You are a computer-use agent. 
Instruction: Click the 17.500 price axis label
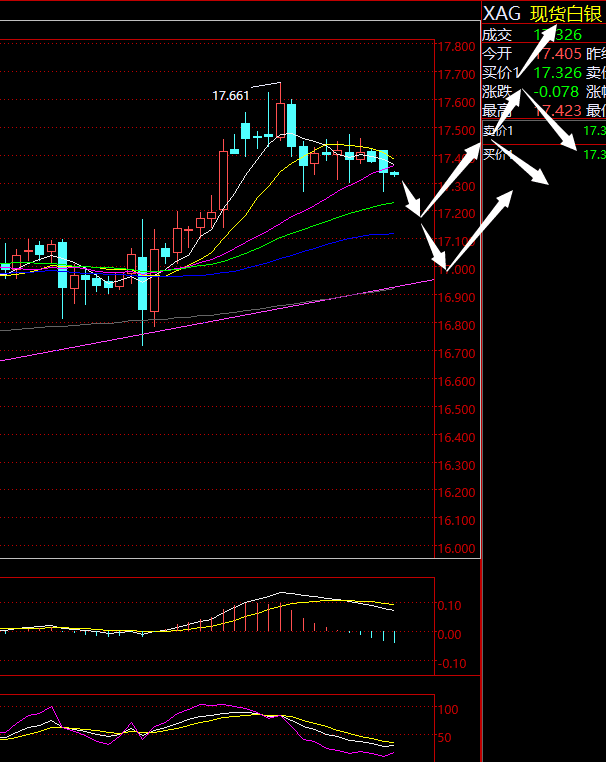pos(456,131)
